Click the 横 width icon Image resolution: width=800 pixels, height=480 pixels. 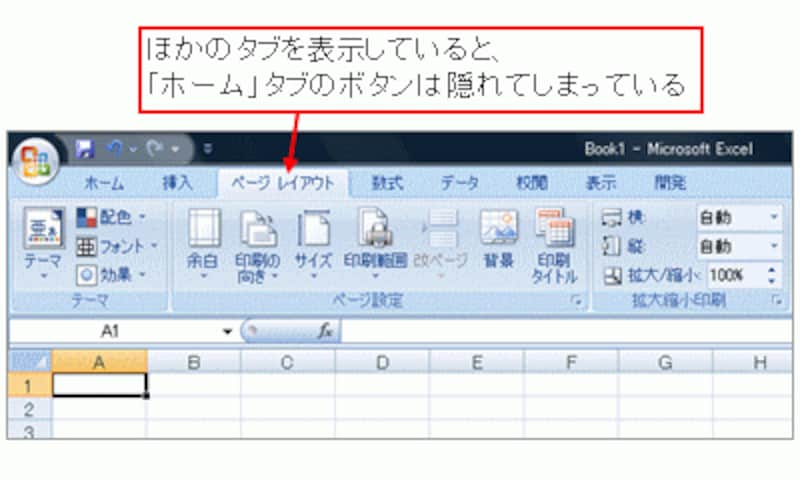coord(611,218)
